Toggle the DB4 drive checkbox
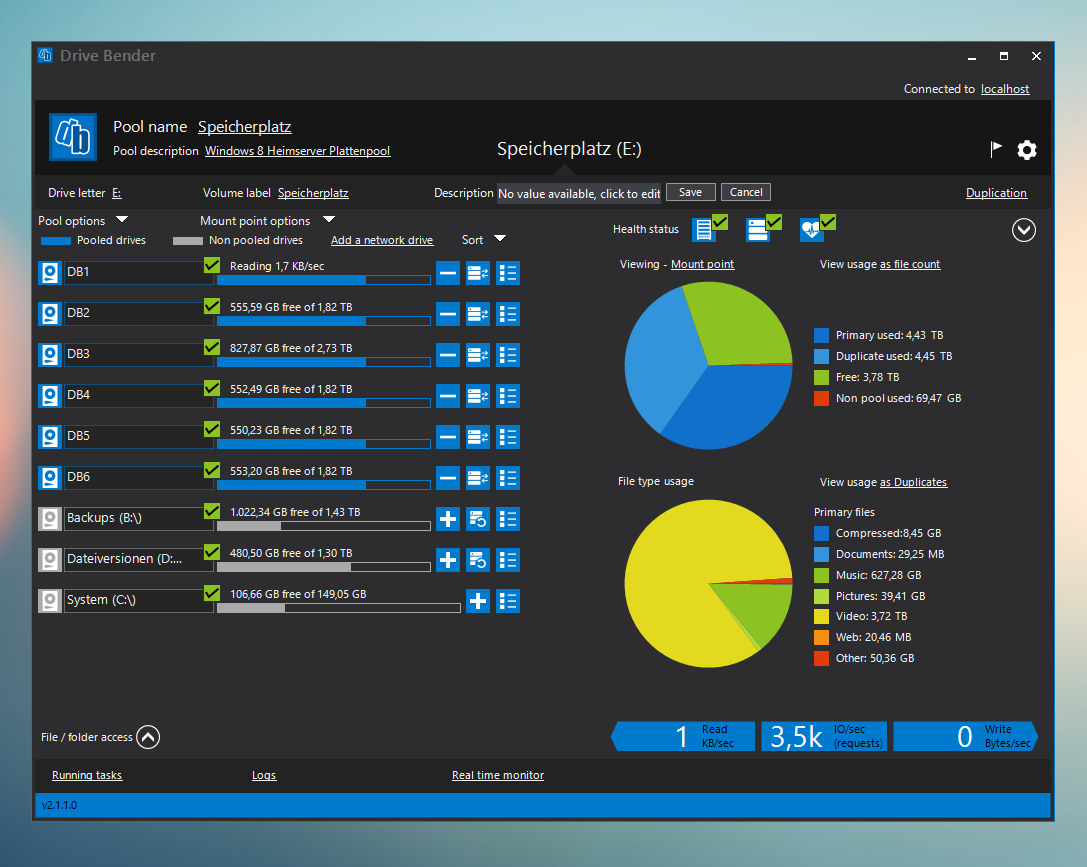 (x=212, y=387)
